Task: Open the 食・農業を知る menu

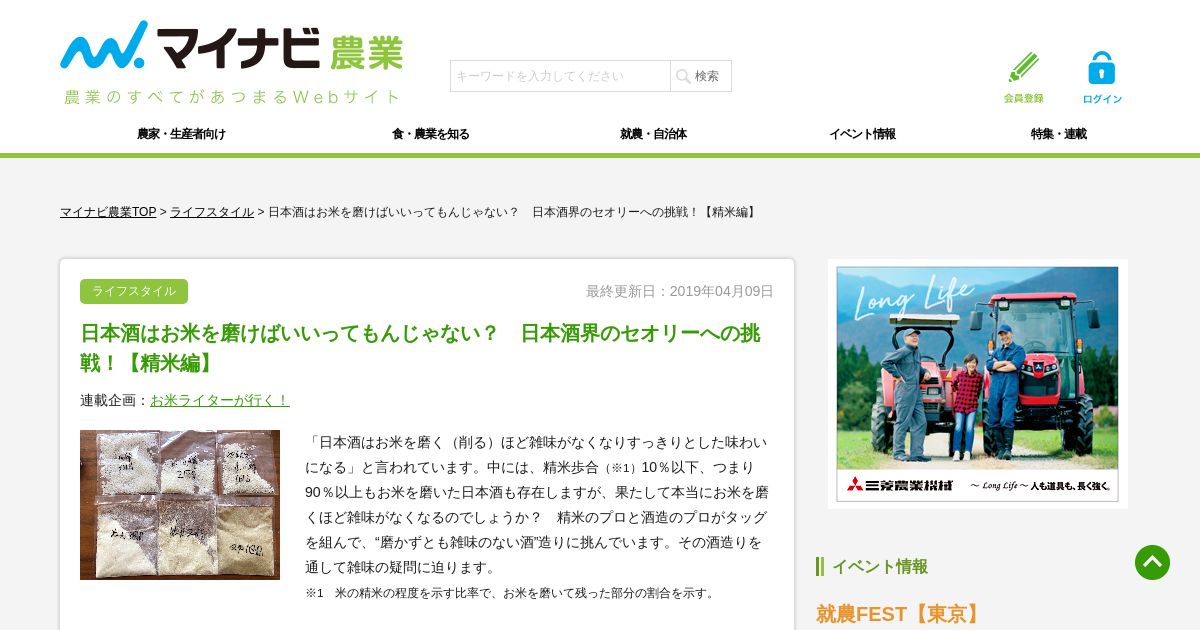Action: coord(430,134)
